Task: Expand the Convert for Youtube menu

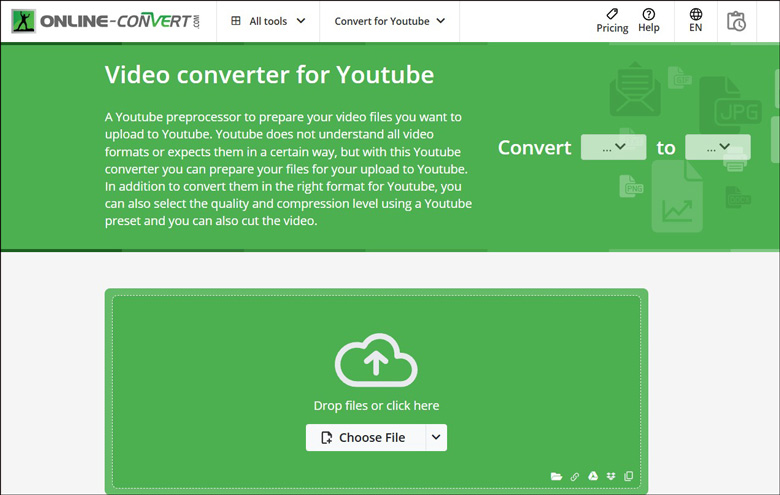Action: click(x=390, y=21)
